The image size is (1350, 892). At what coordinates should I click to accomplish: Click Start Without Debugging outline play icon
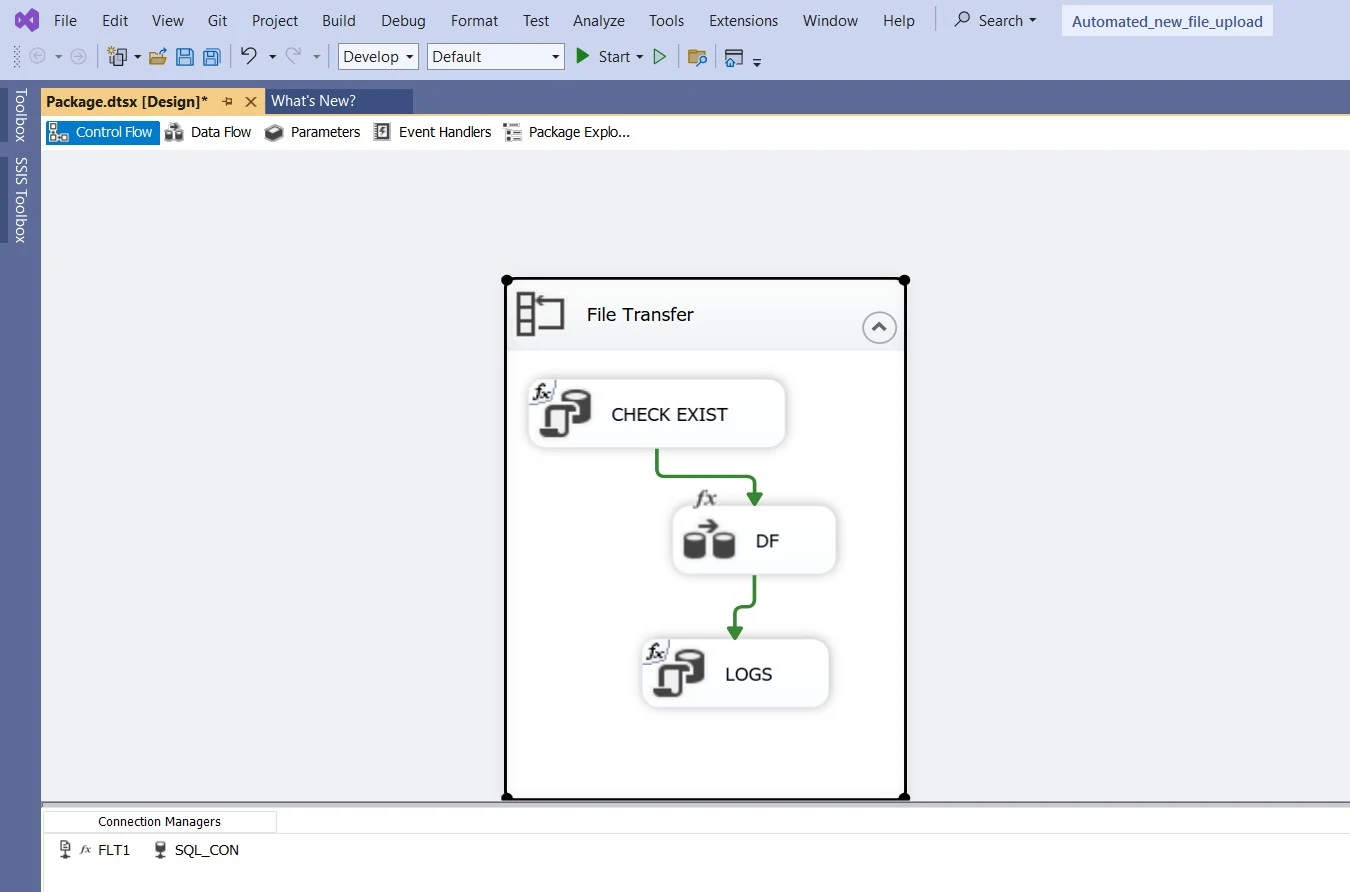coord(659,57)
